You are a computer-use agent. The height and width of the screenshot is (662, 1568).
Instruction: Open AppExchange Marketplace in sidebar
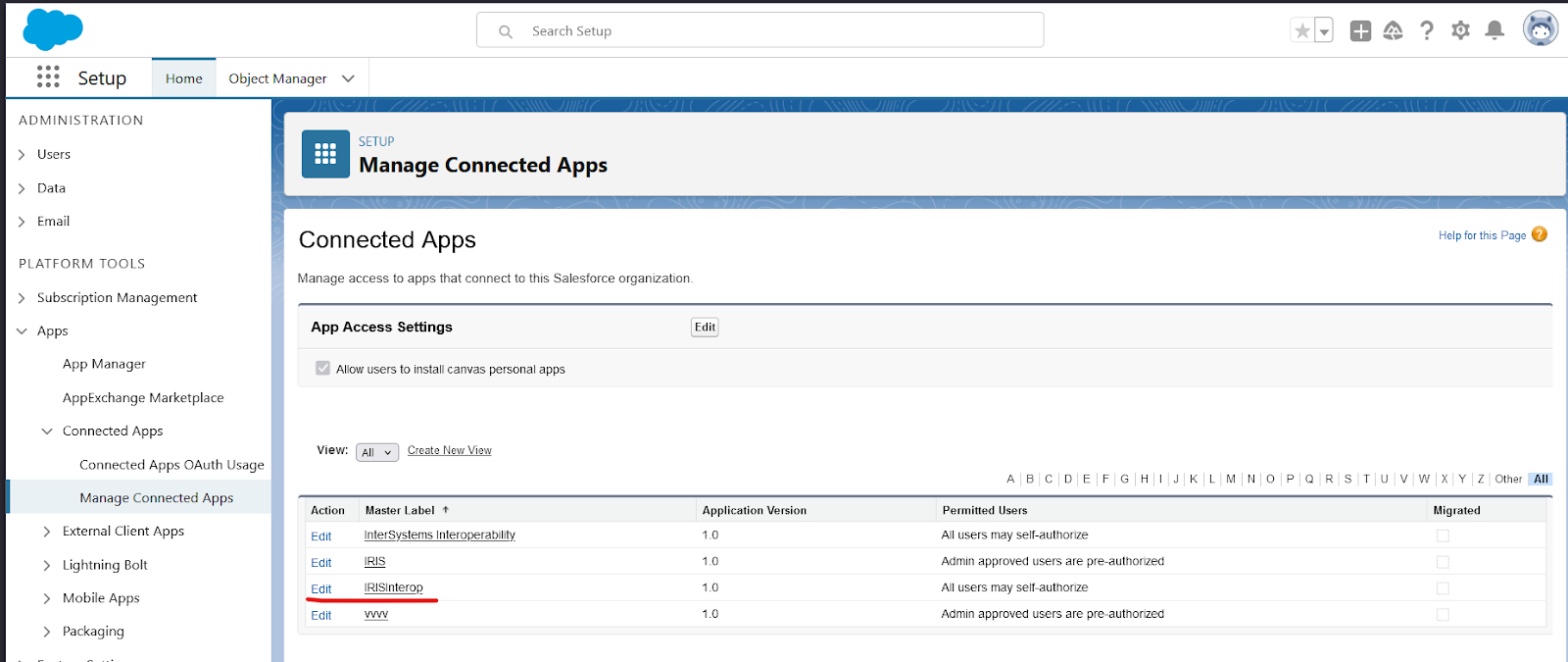(x=143, y=397)
